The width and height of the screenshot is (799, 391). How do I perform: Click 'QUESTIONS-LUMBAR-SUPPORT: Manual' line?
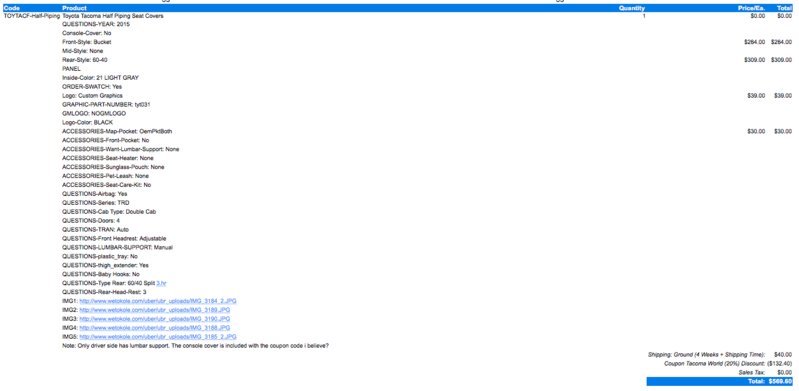click(x=117, y=247)
